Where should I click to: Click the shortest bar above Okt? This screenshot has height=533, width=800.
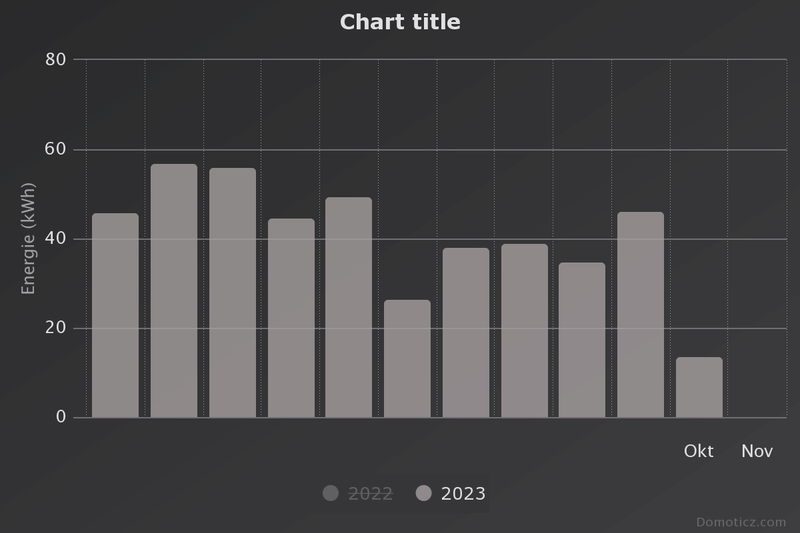point(698,387)
